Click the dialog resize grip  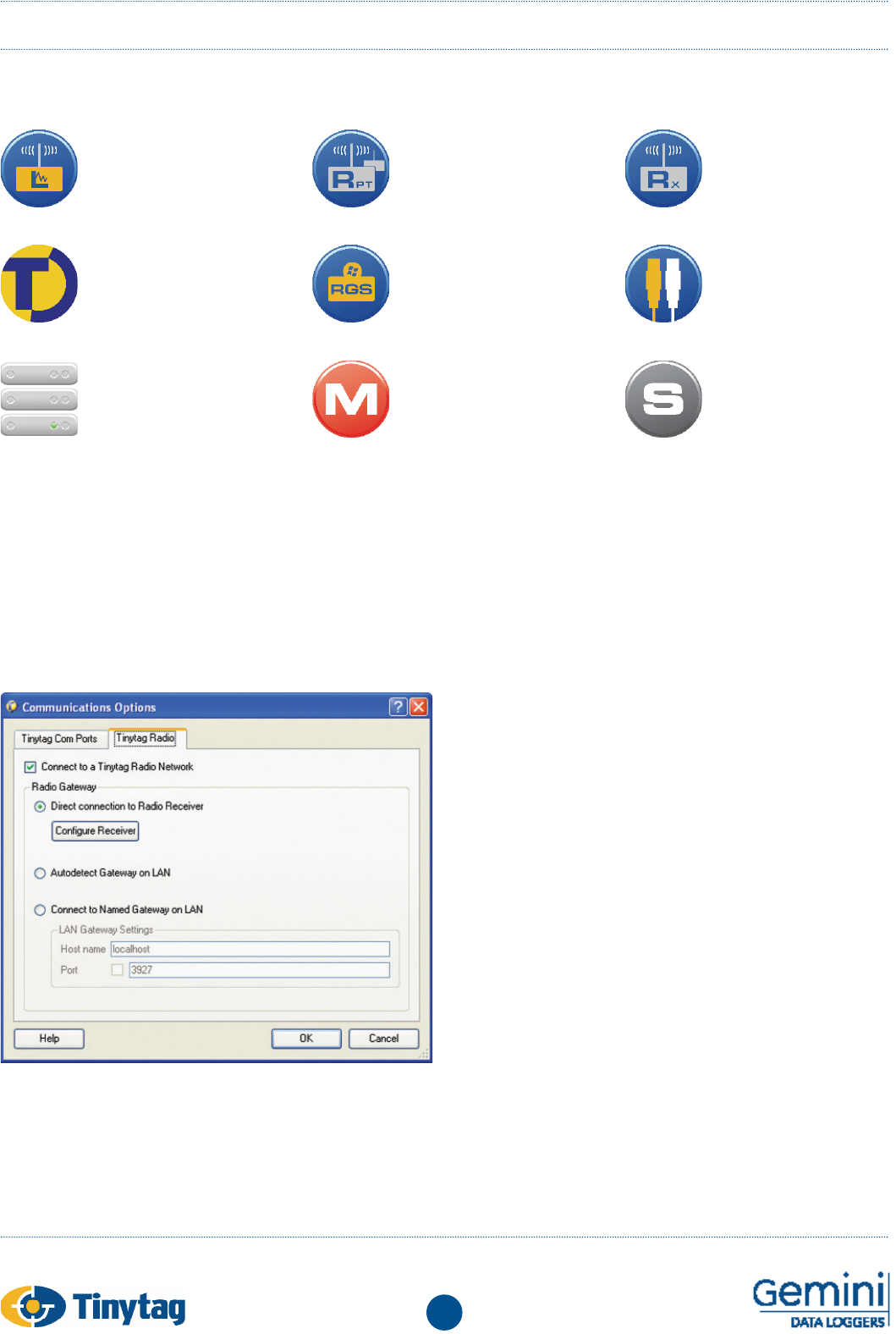(x=425, y=1056)
